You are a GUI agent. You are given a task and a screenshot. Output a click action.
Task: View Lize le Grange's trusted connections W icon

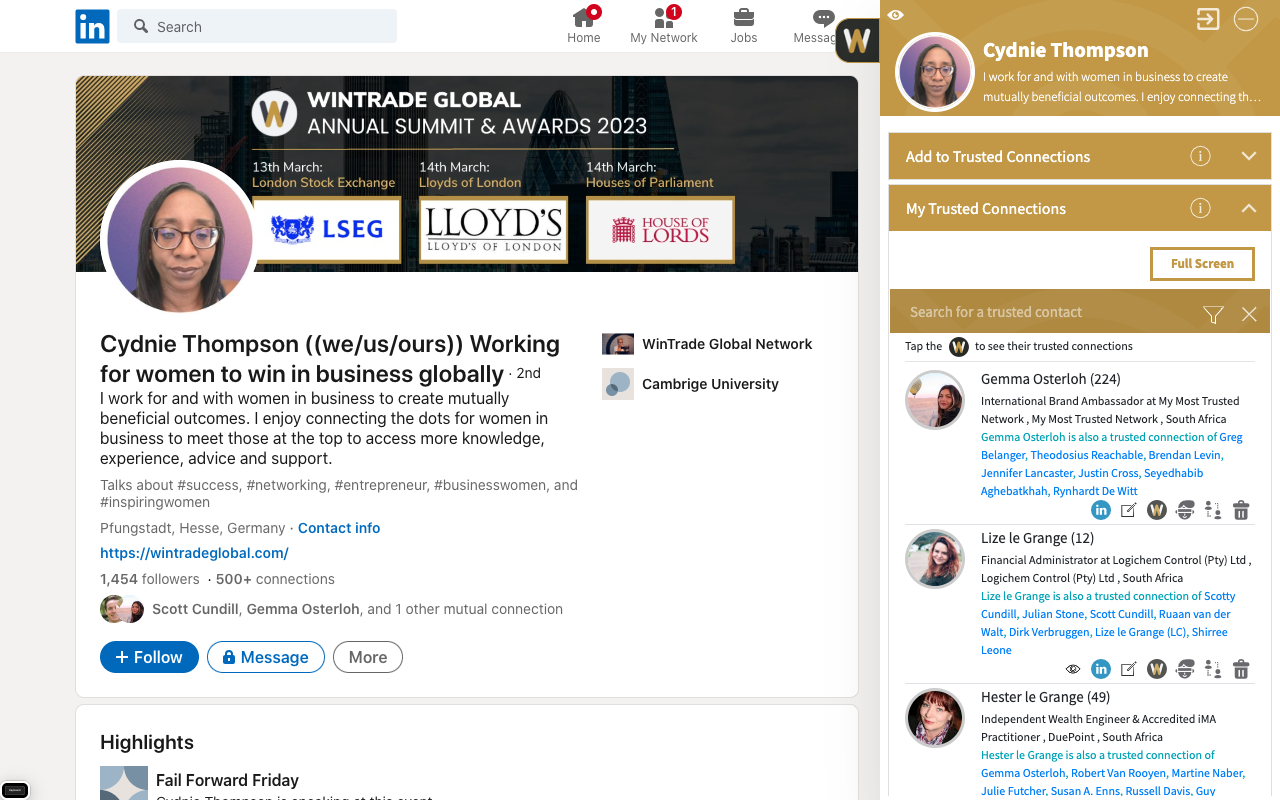pyautogui.click(x=1157, y=669)
